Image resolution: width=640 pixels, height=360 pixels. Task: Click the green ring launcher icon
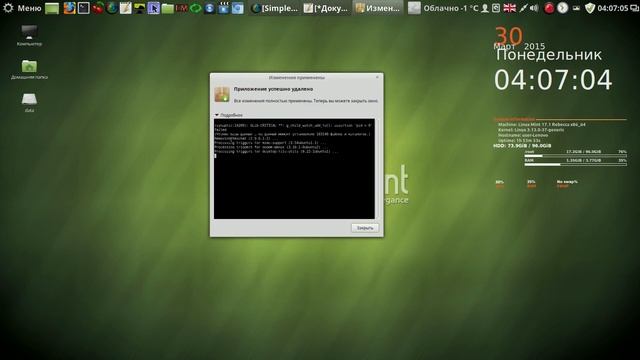point(196,8)
